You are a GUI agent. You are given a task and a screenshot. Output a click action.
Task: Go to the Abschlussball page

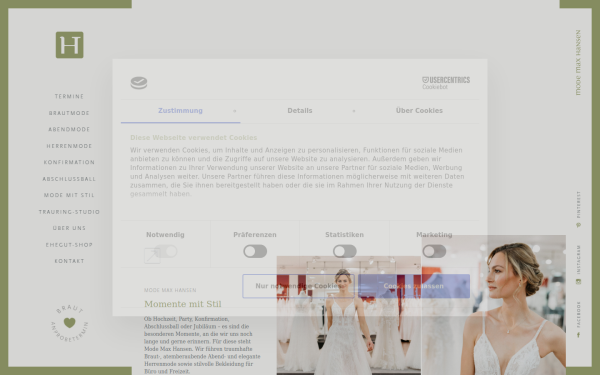click(69, 179)
